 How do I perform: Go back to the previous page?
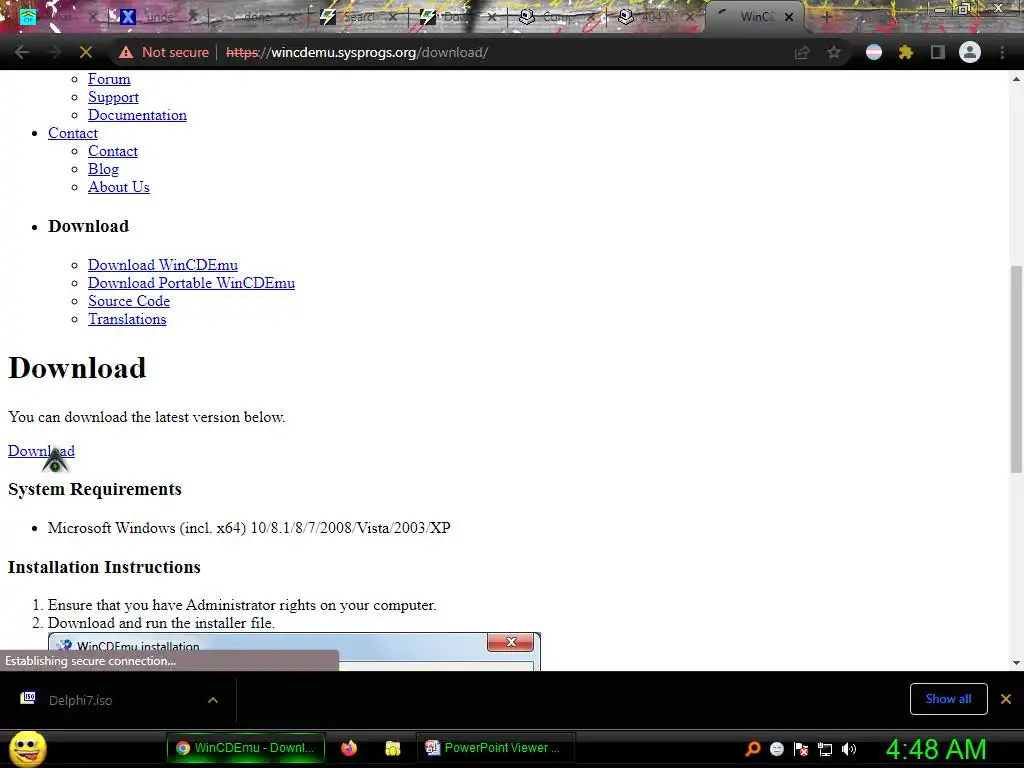22,52
